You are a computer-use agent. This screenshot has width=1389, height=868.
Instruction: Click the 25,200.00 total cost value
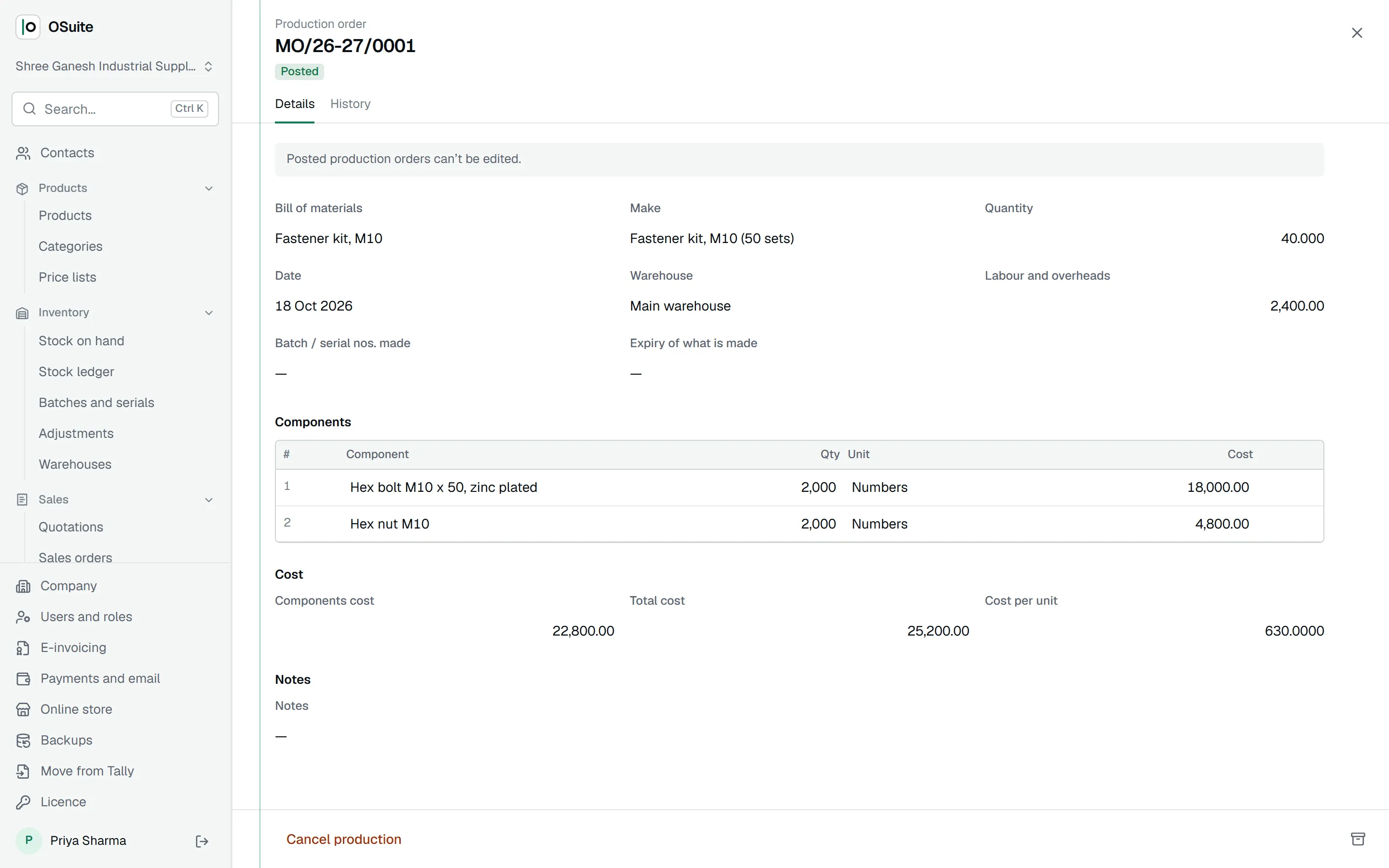(938, 631)
